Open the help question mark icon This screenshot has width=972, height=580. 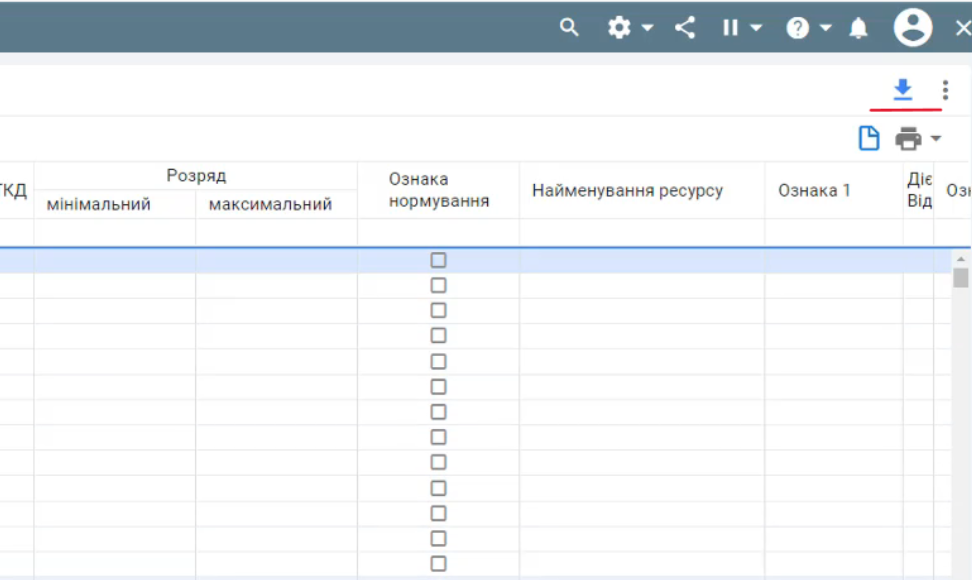[798, 28]
